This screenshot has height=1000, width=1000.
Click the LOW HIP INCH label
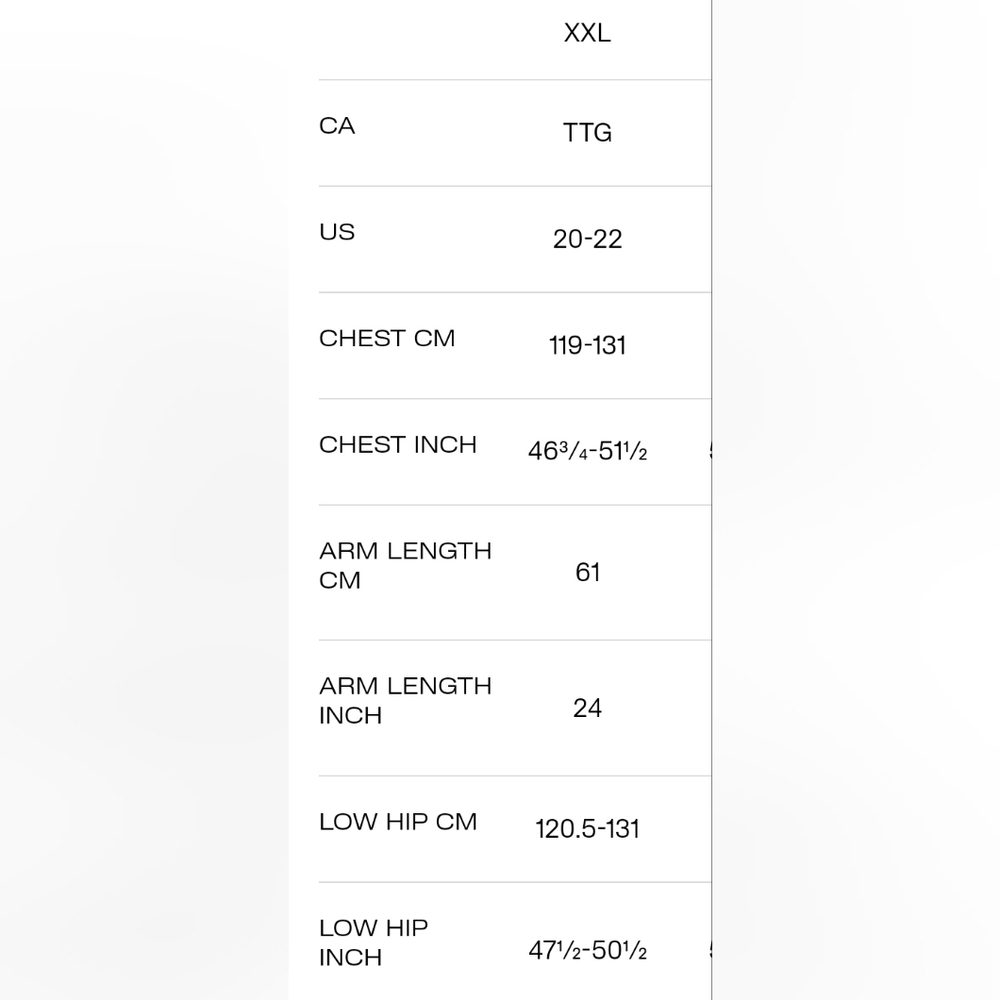(x=373, y=943)
